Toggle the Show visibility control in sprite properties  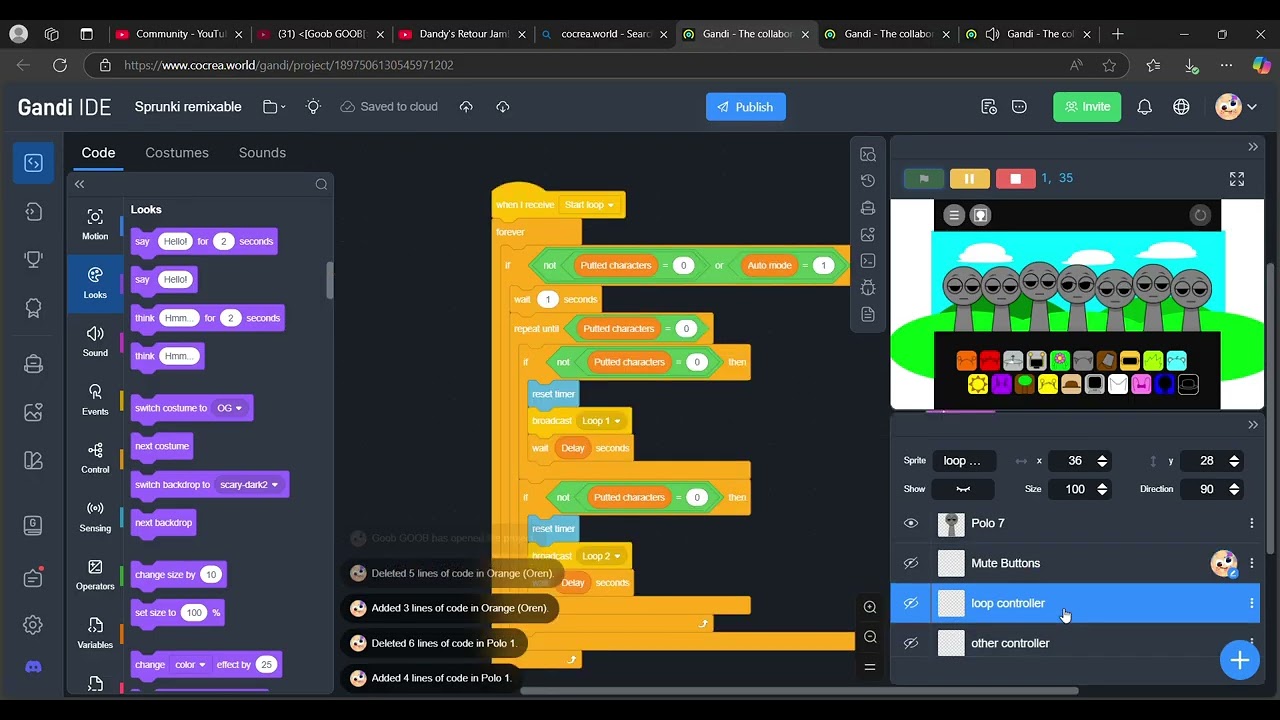(963, 489)
